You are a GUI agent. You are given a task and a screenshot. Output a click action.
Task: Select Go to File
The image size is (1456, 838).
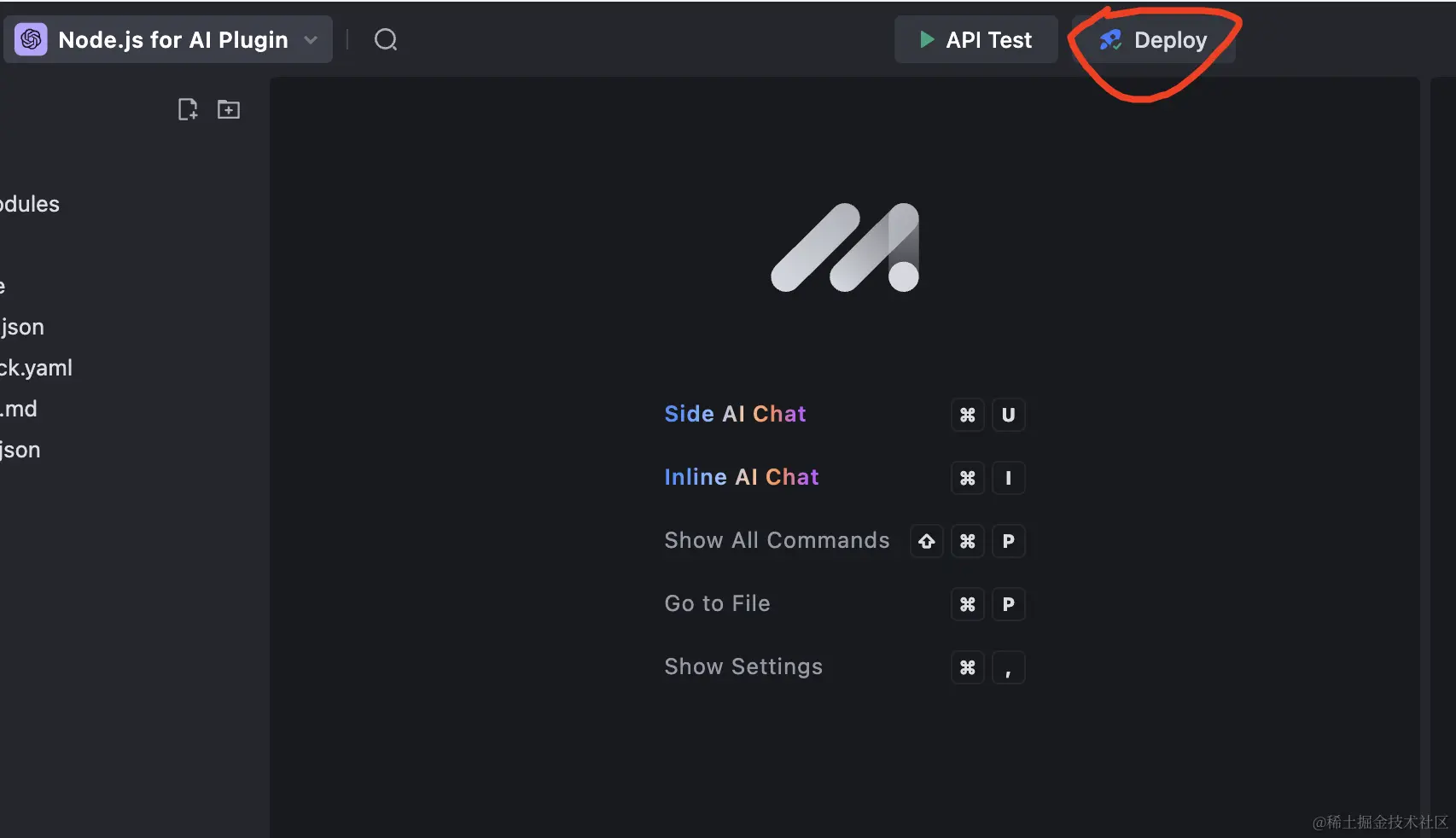click(x=717, y=603)
